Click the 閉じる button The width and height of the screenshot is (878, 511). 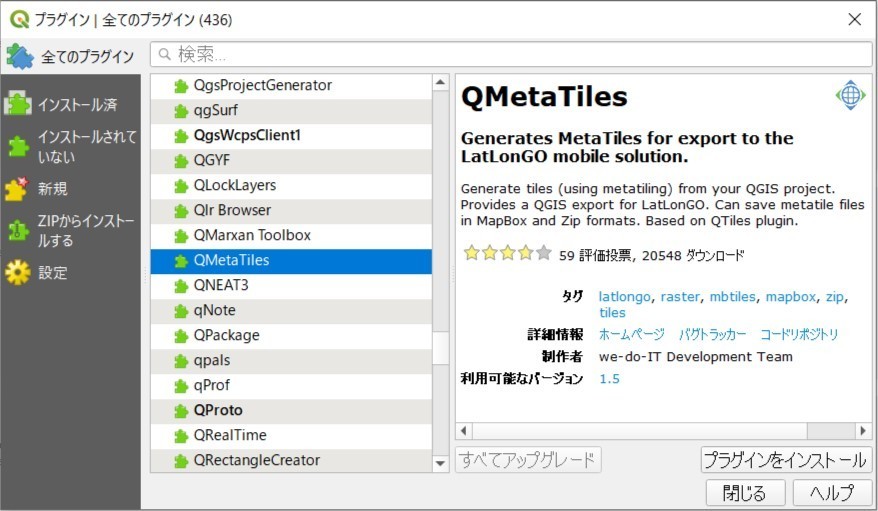pyautogui.click(x=745, y=493)
